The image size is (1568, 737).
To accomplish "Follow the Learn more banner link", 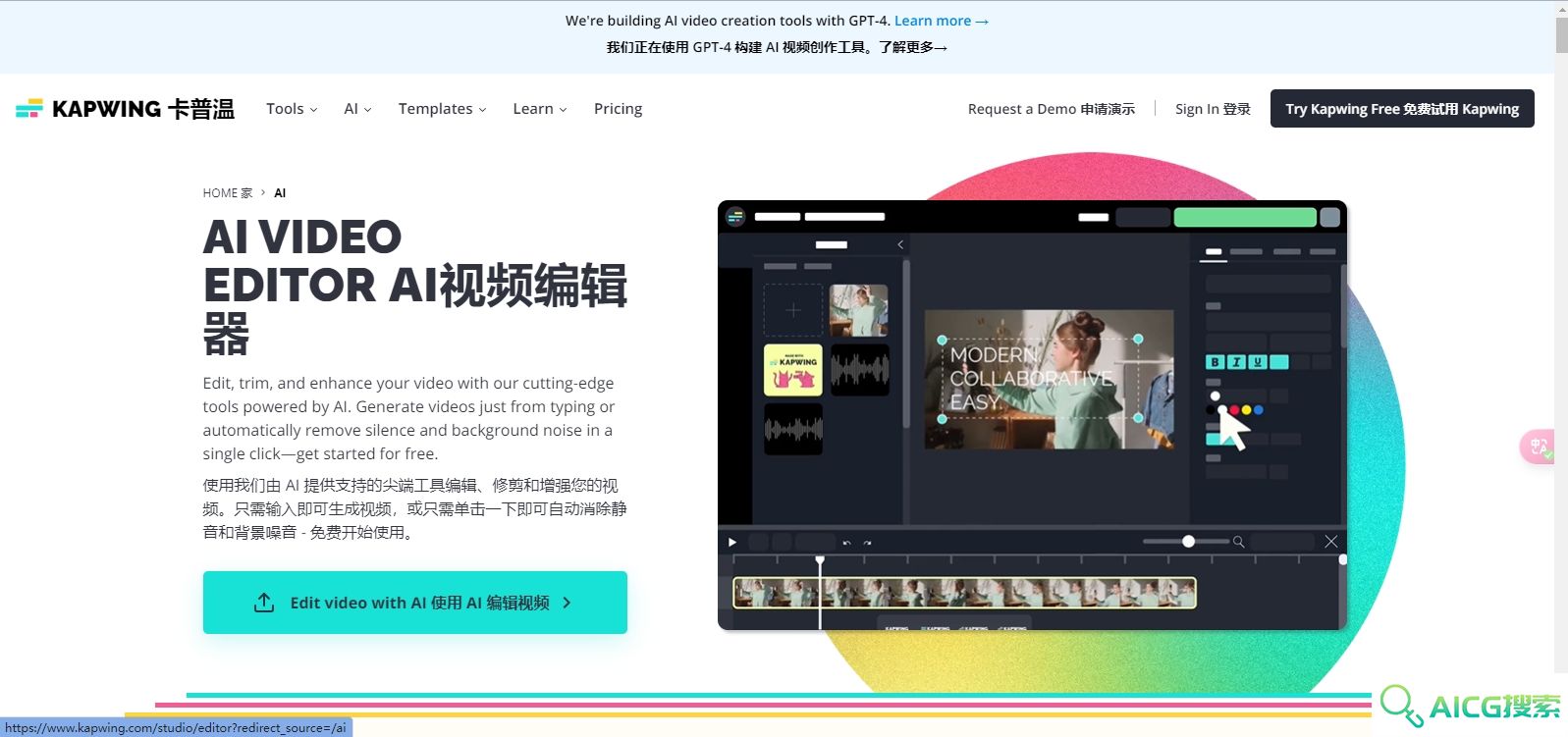I will [941, 21].
